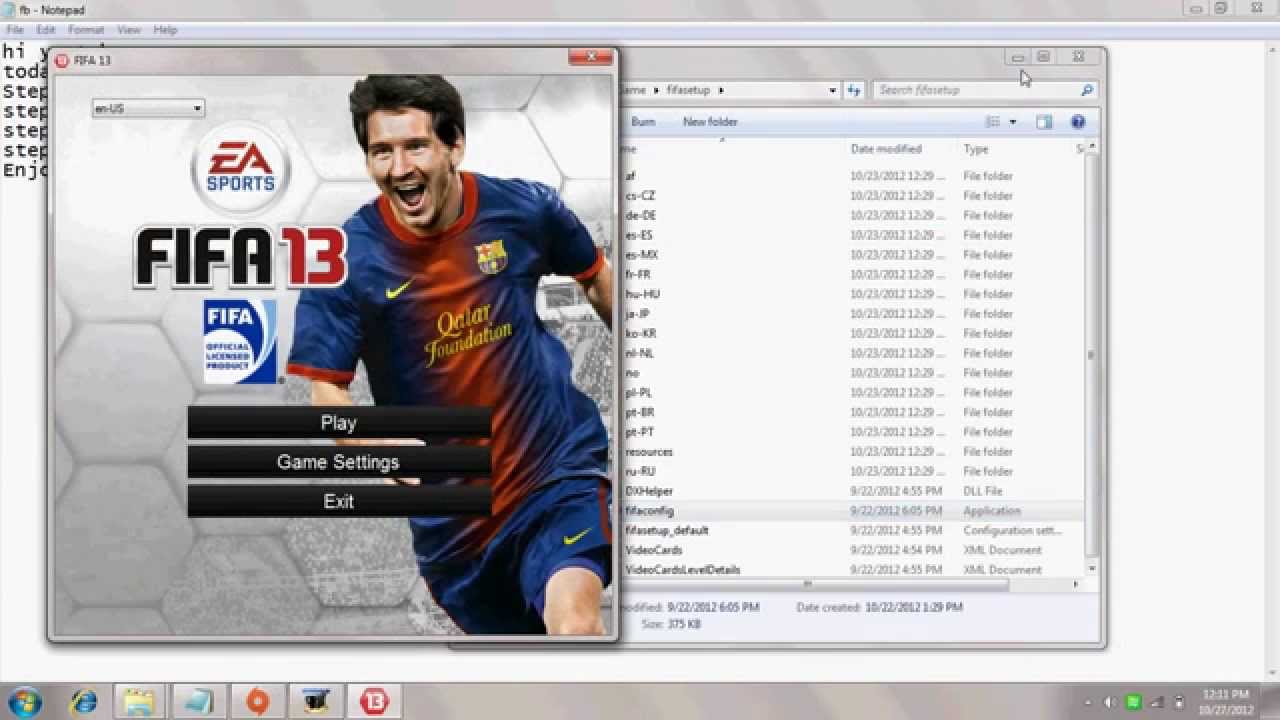This screenshot has width=1280, height=720.
Task: Click the Explorer horizontal scrollbar
Action: tap(807, 584)
